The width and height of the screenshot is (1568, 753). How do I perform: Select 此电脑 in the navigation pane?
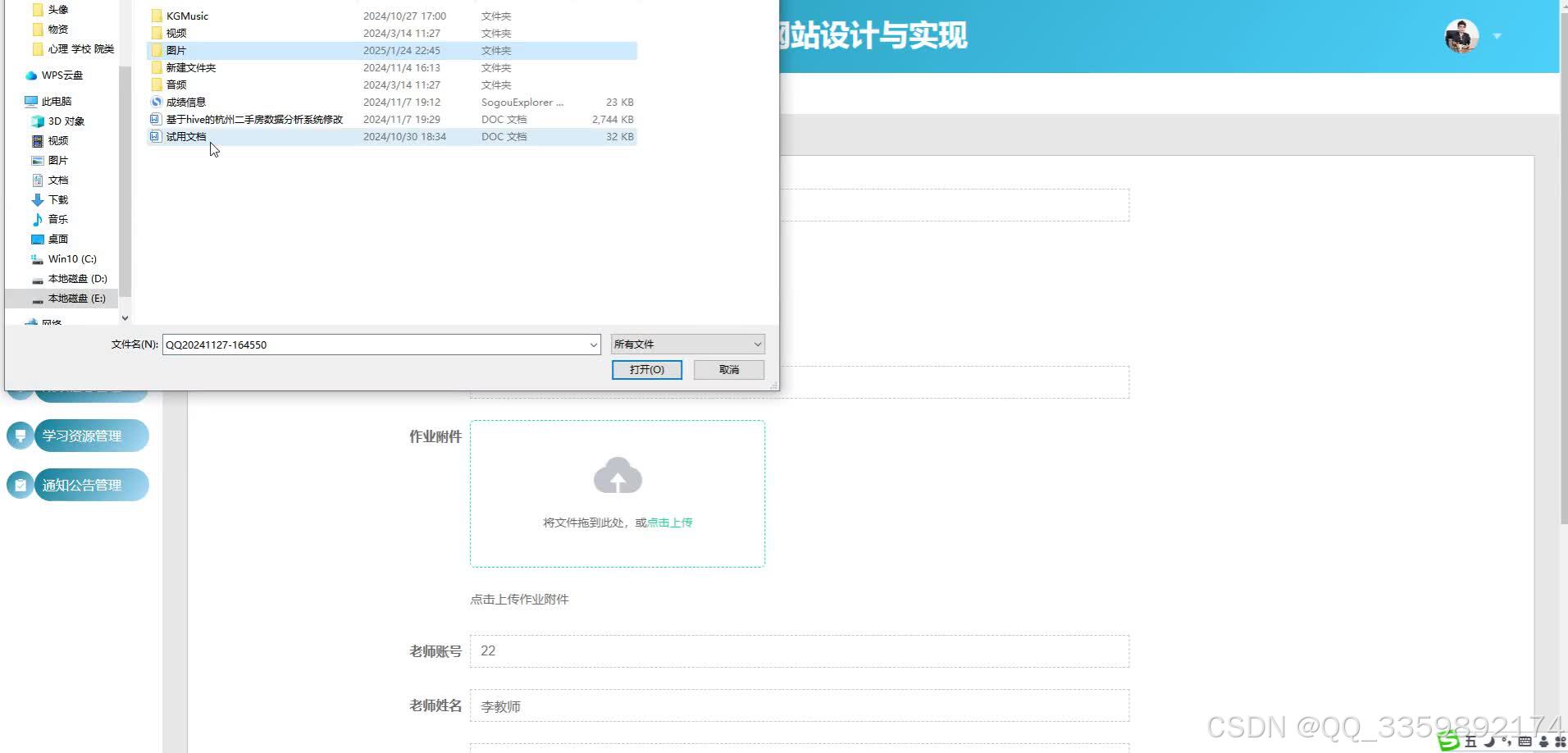[55, 101]
